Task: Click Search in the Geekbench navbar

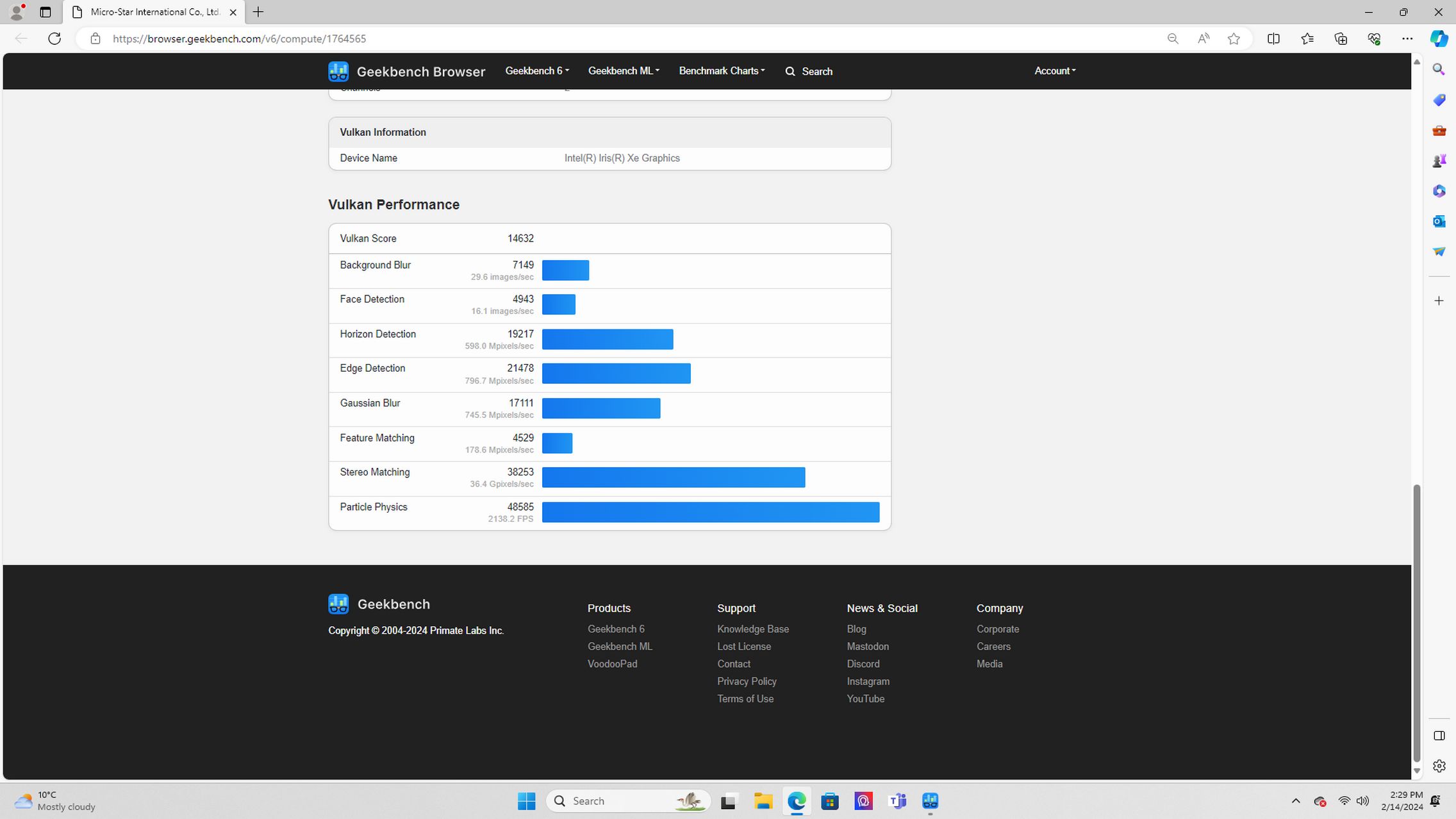Action: [809, 71]
